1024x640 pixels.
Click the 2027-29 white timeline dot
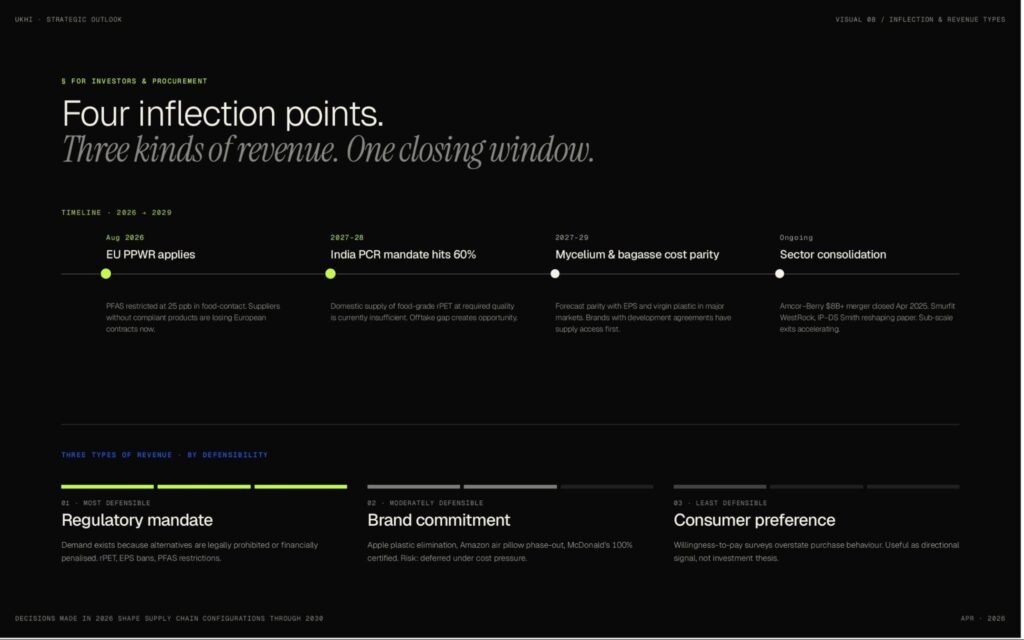(555, 274)
